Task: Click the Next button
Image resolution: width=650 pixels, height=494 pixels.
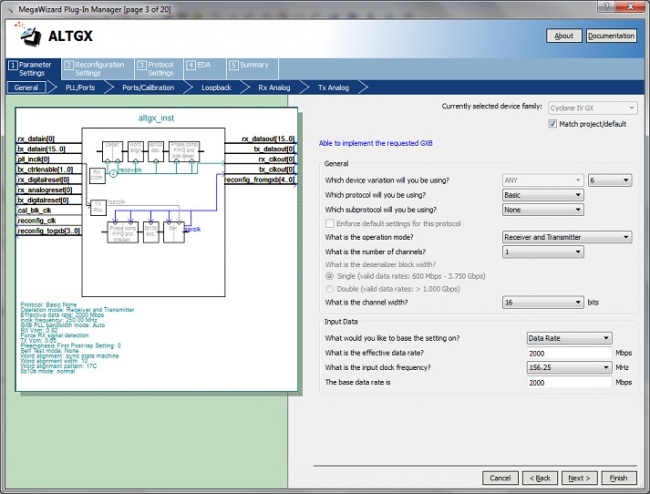Action: click(579, 478)
